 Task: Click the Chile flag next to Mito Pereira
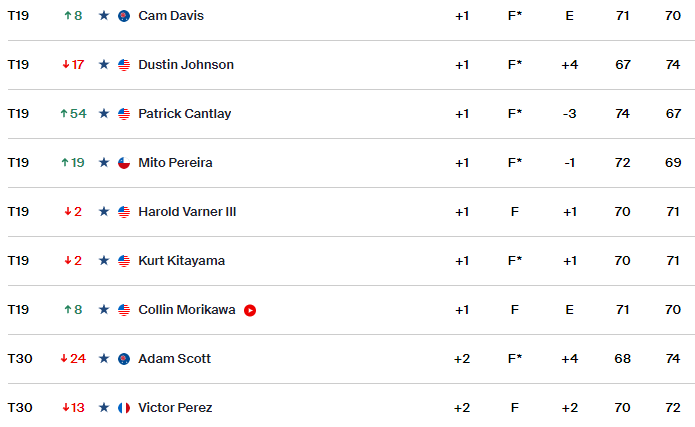click(x=124, y=163)
